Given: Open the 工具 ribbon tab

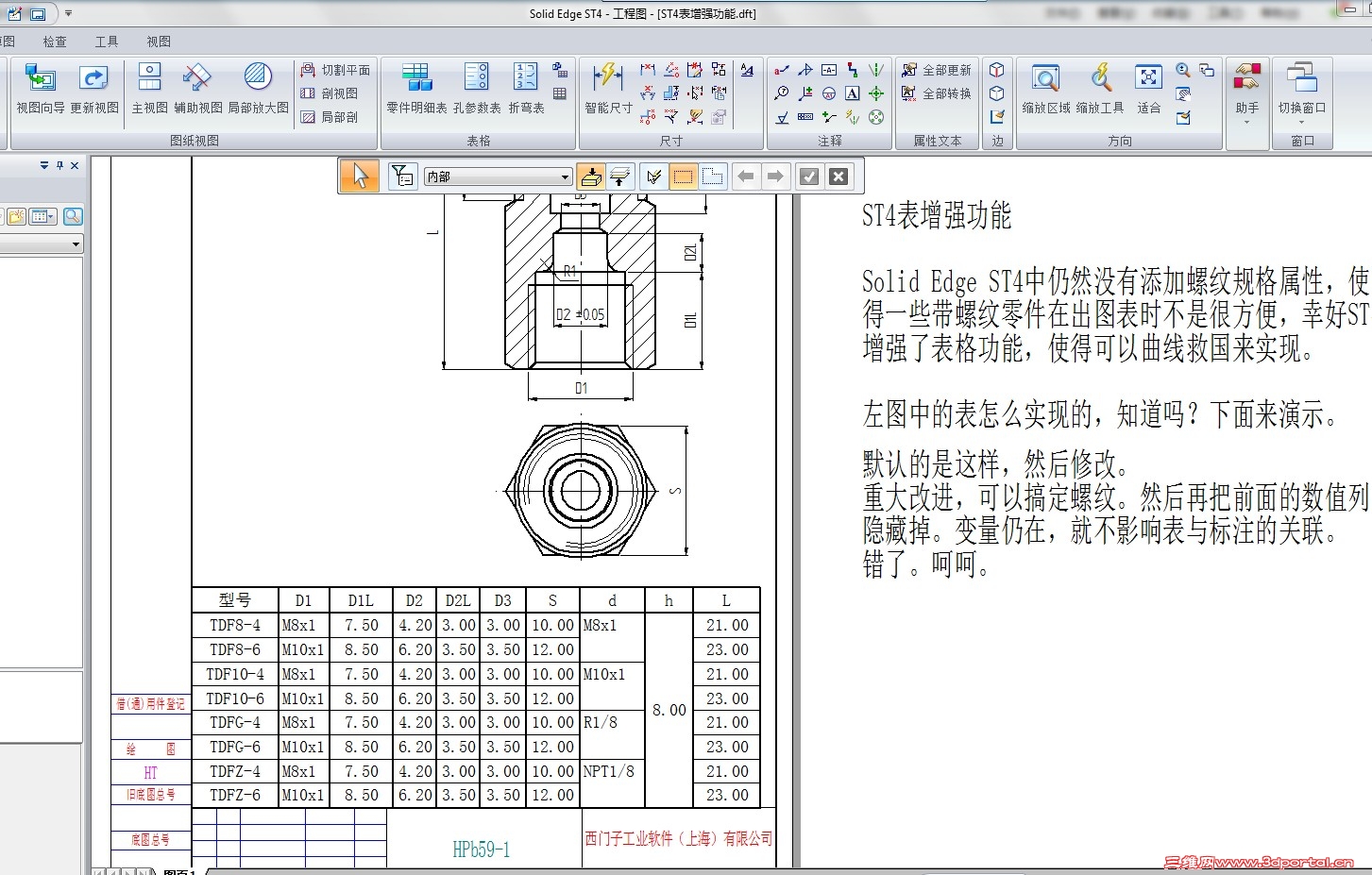Looking at the screenshot, I should pos(107,42).
